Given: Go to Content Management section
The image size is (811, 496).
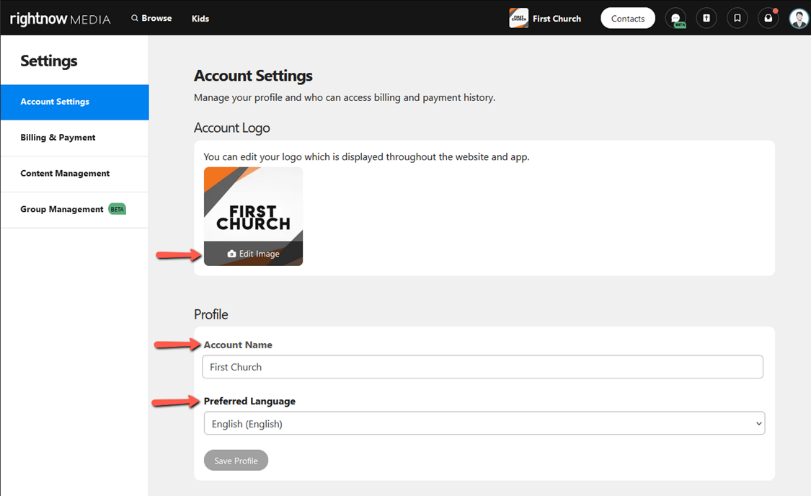Looking at the screenshot, I should tap(74, 174).
